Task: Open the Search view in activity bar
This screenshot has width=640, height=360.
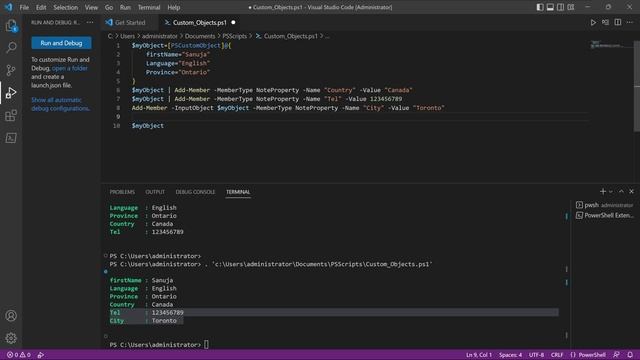Action: 11,48
